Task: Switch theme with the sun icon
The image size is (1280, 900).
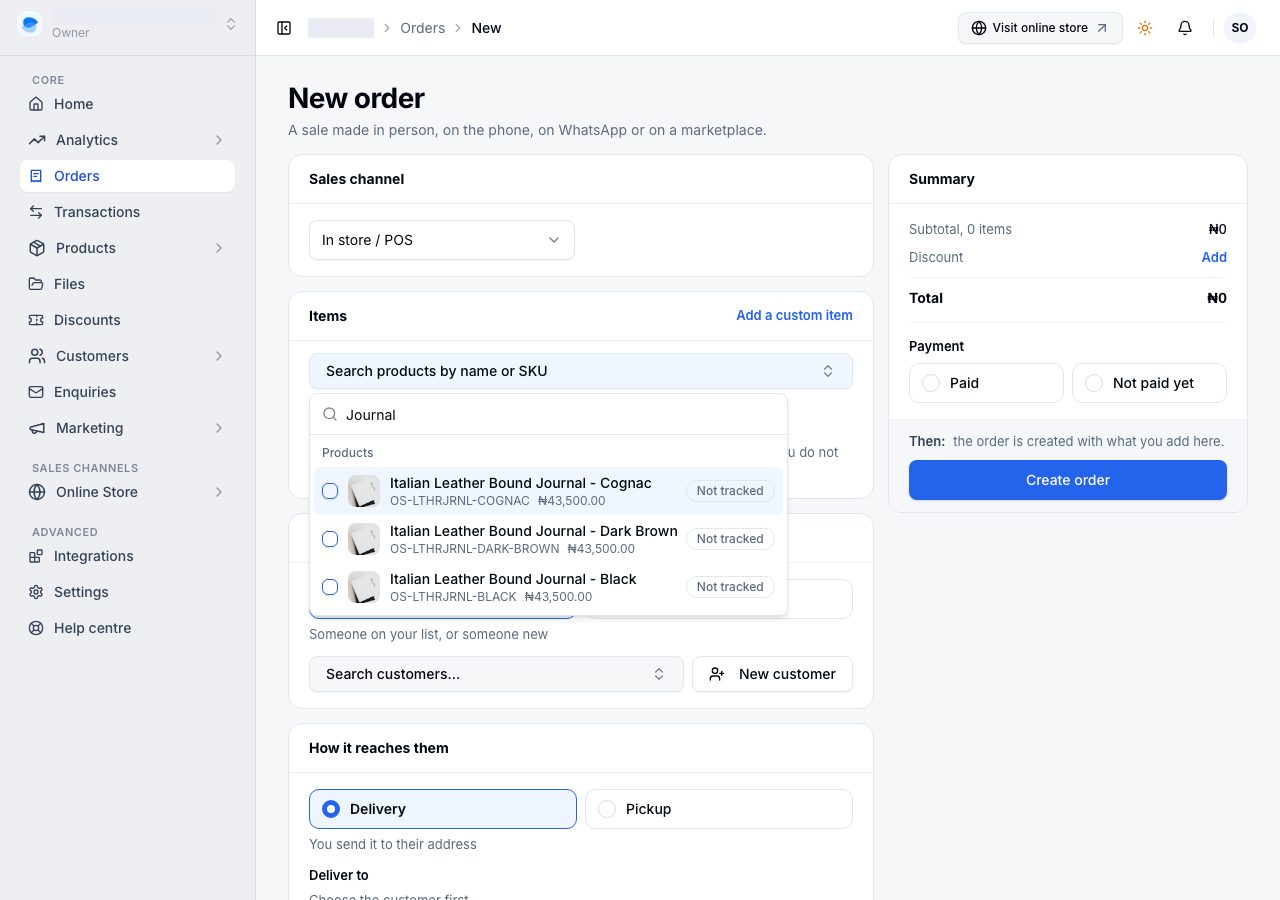Action: tap(1145, 28)
